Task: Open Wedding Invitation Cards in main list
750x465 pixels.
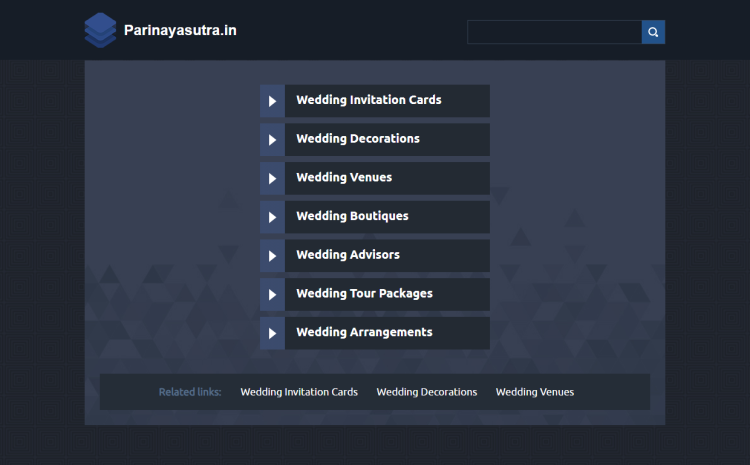Action: pyautogui.click(x=368, y=100)
